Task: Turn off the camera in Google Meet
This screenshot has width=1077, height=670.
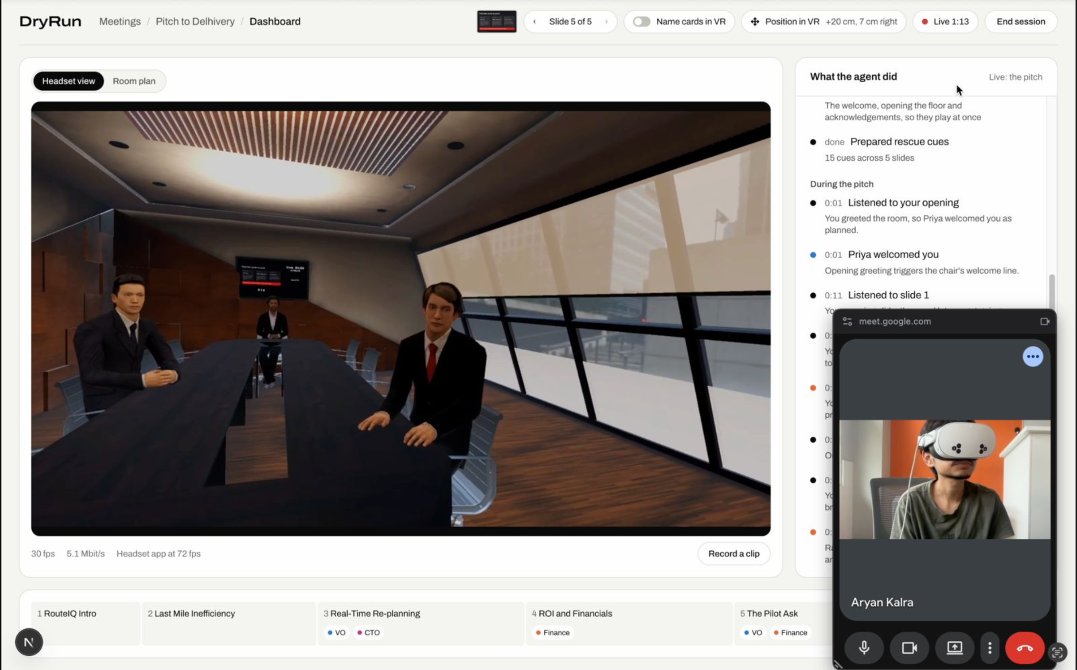Action: 909,648
